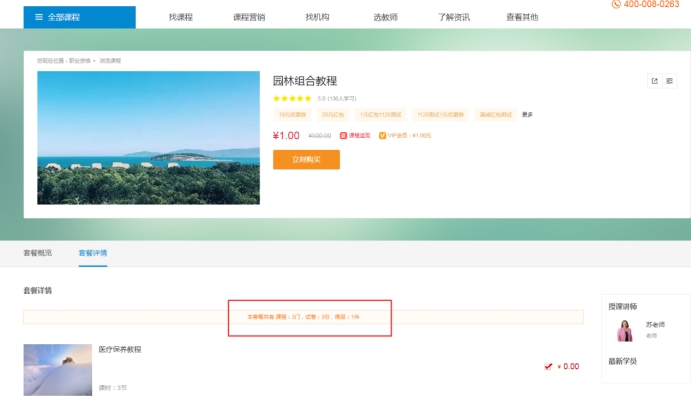Screen dimensions: 691x403
Task: Click the 课时 lesson count text
Action: tap(112, 388)
